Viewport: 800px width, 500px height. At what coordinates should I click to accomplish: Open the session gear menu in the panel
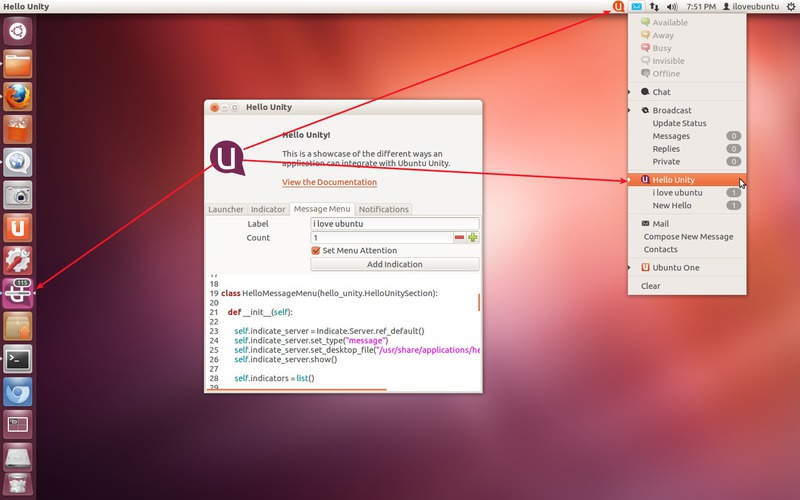click(x=791, y=7)
